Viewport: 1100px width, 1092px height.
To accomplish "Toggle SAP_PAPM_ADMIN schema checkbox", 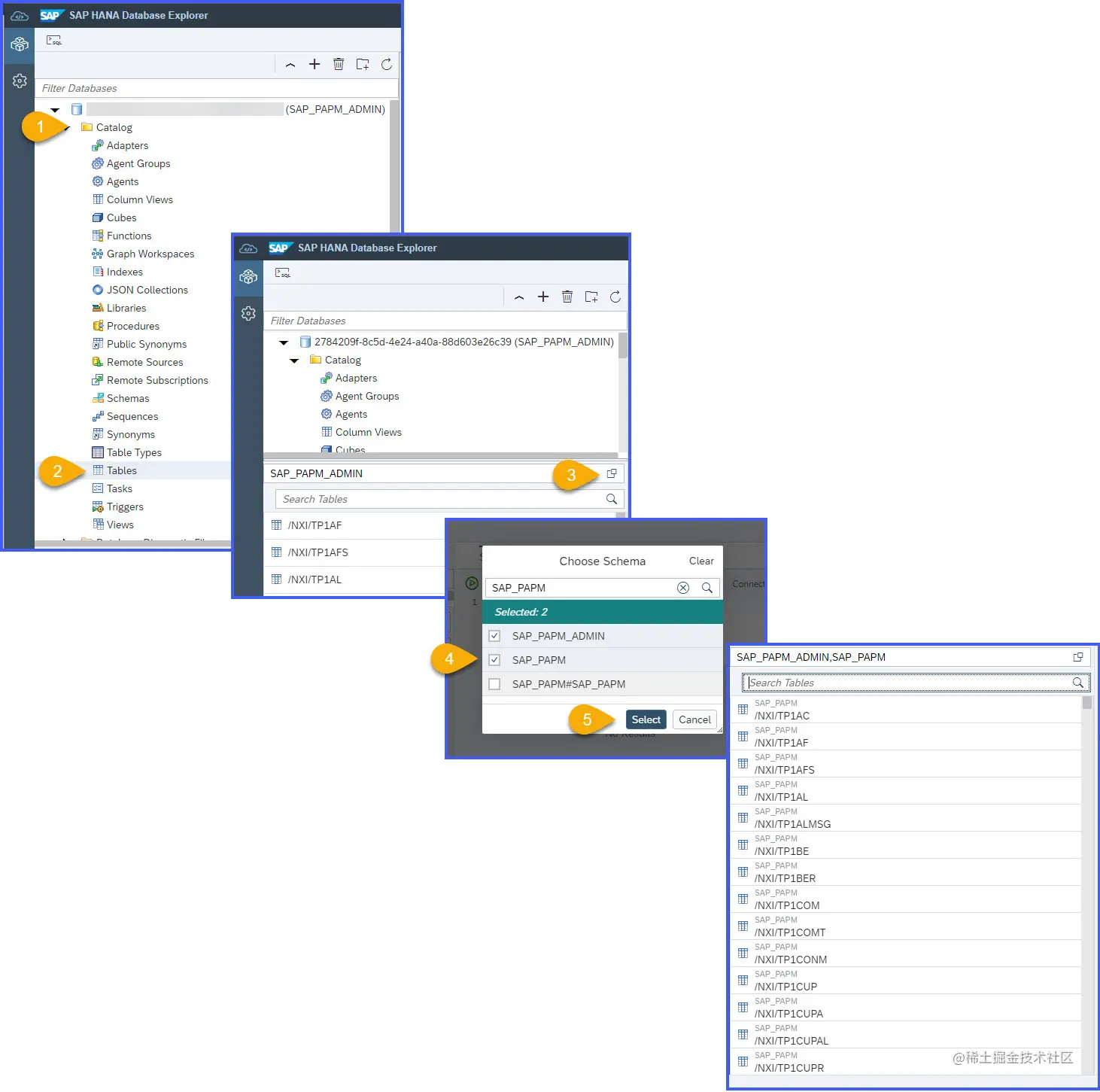I will (494, 636).
